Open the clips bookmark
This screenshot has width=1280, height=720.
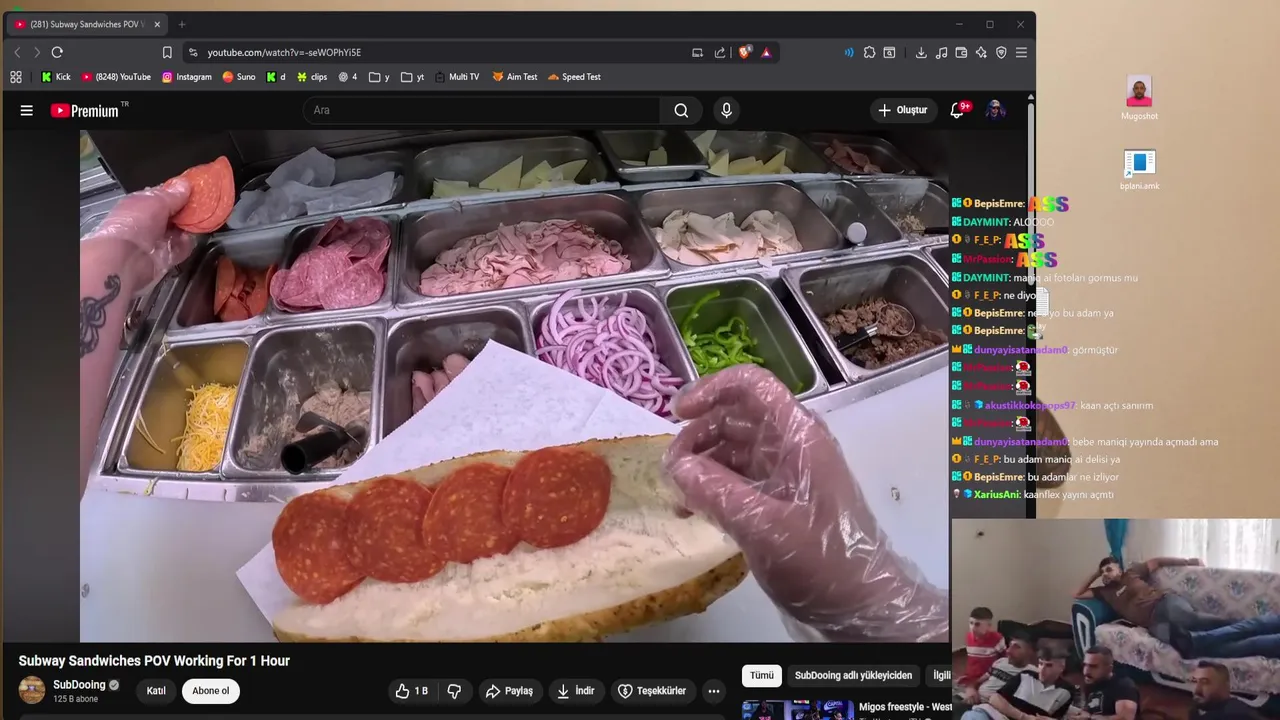(311, 76)
